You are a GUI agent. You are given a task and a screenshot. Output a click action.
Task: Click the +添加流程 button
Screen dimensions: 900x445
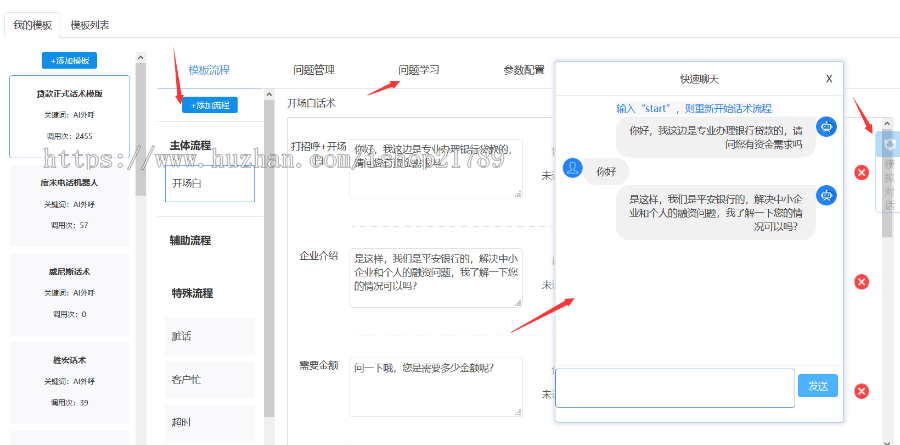click(210, 105)
